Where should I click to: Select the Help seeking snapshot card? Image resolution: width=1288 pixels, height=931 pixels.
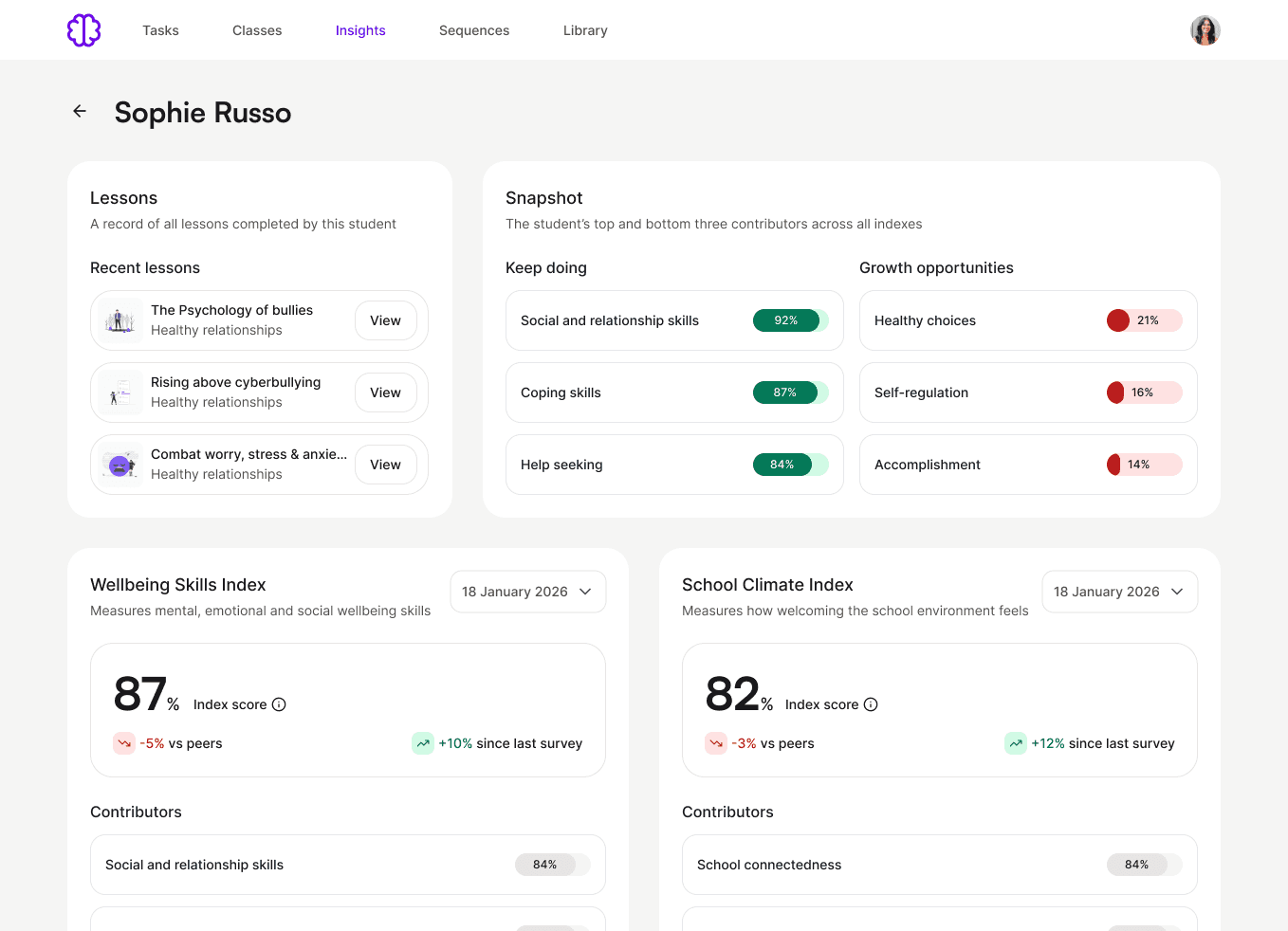674,465
